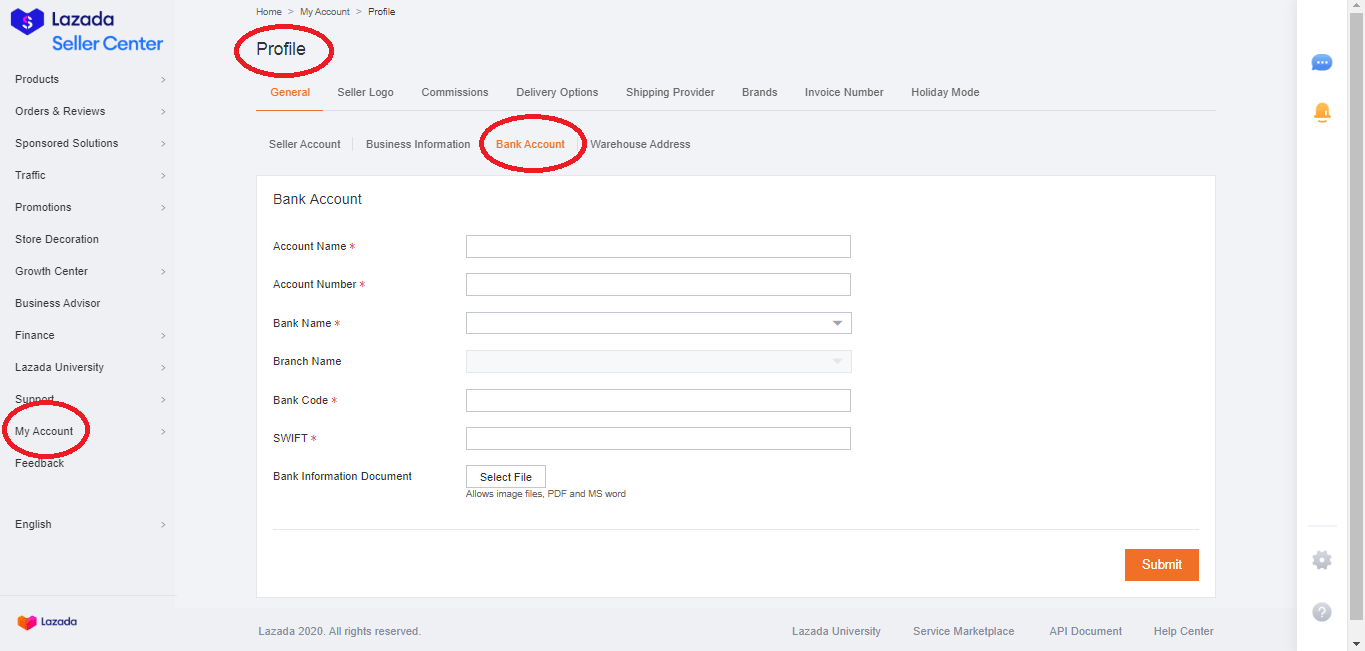Open the Help Center footer link
This screenshot has height=651, width=1365.
[1183, 631]
